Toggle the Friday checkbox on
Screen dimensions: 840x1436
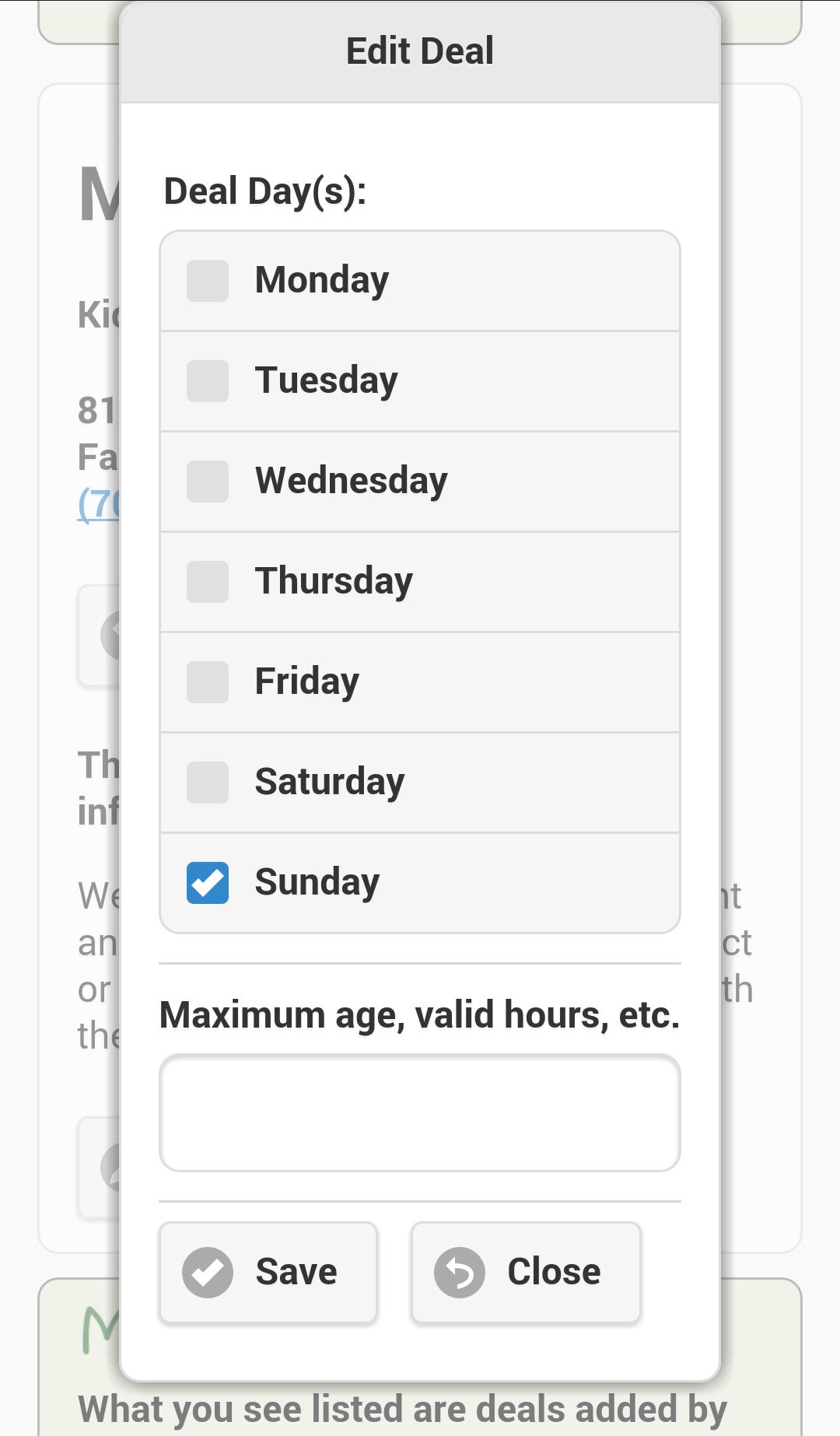(x=208, y=682)
